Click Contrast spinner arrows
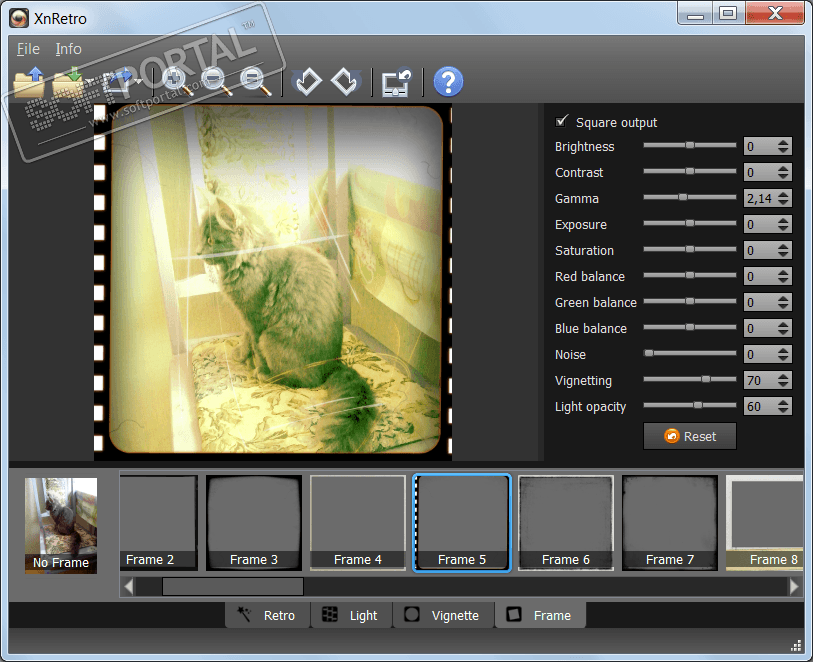The width and height of the screenshot is (813, 662). [x=783, y=172]
